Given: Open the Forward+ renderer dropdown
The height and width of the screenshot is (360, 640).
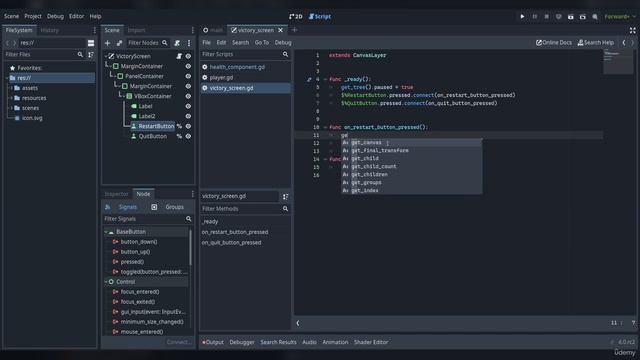Looking at the screenshot, I should [620, 17].
